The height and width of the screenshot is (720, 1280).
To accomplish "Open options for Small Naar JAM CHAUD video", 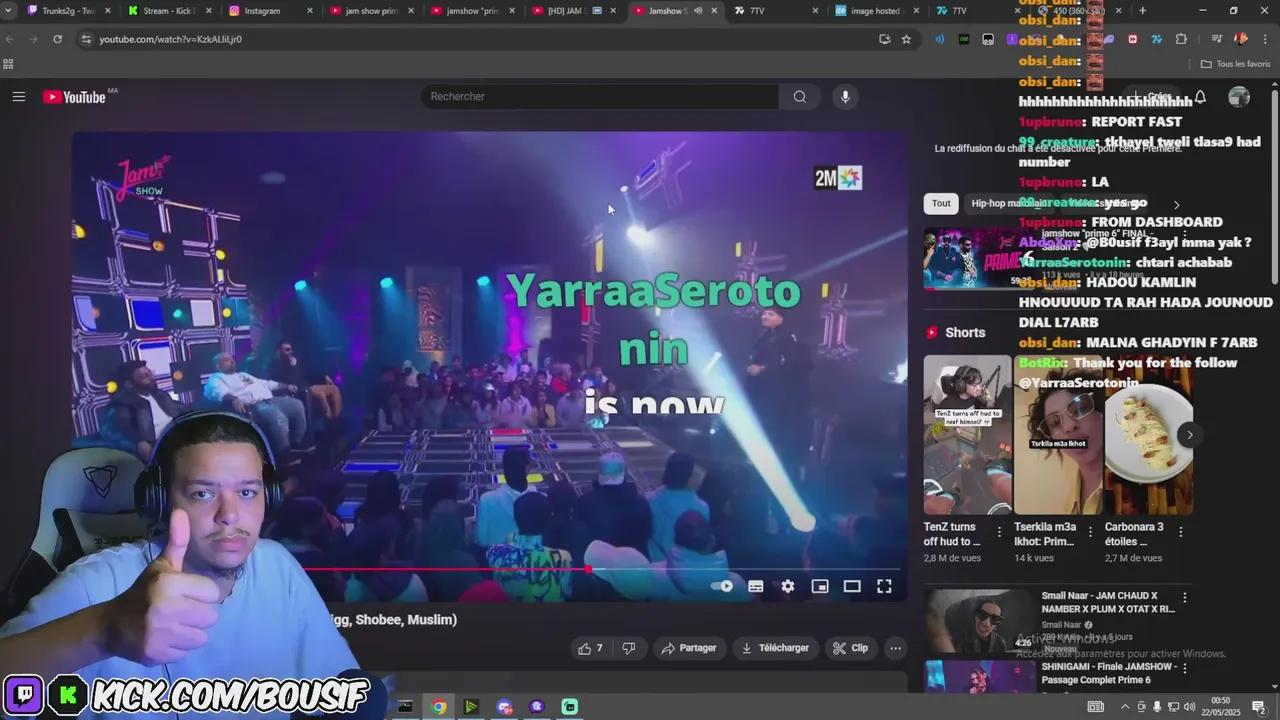I will (1185, 598).
